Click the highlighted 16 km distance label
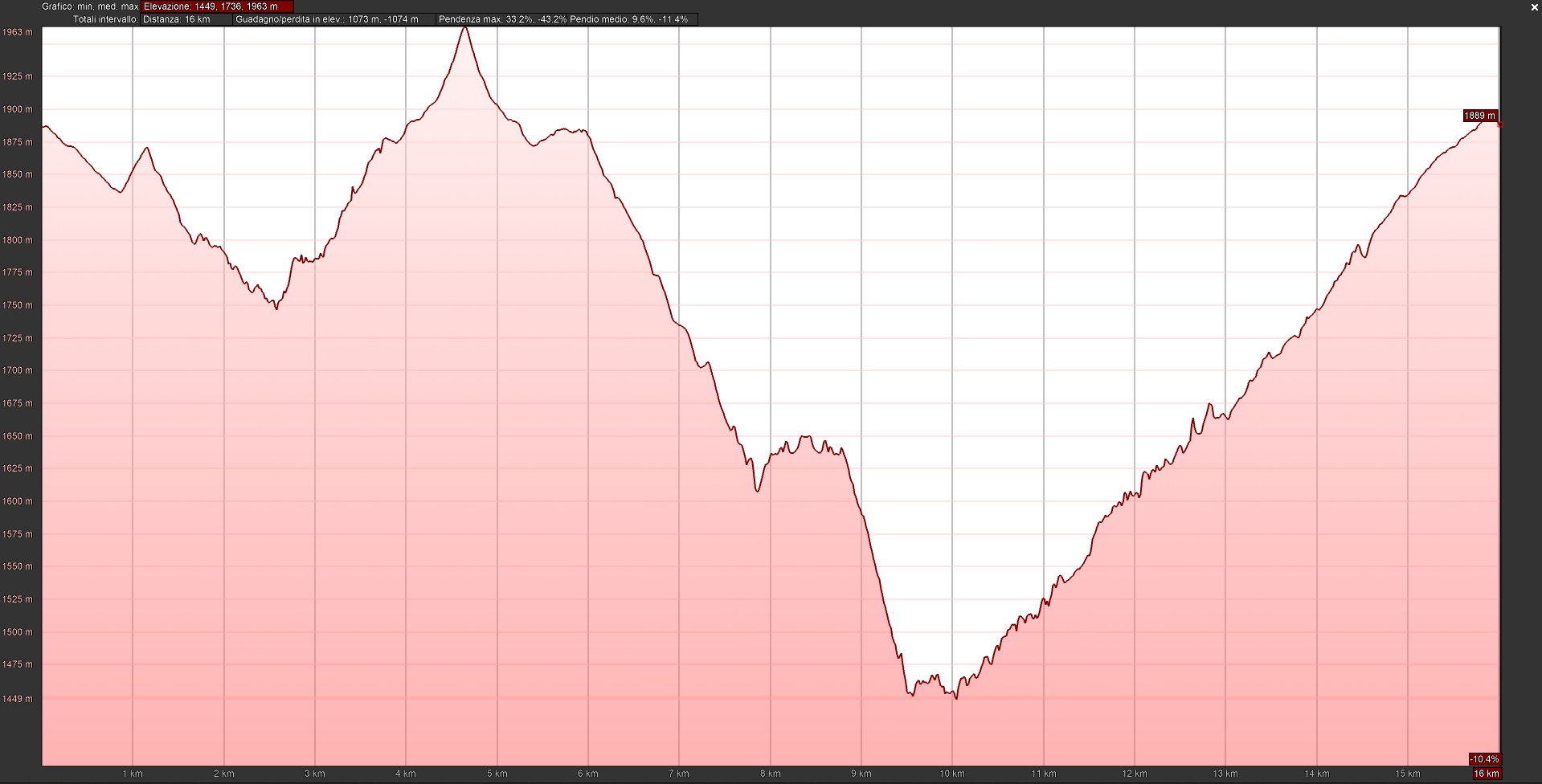 [x=1486, y=774]
